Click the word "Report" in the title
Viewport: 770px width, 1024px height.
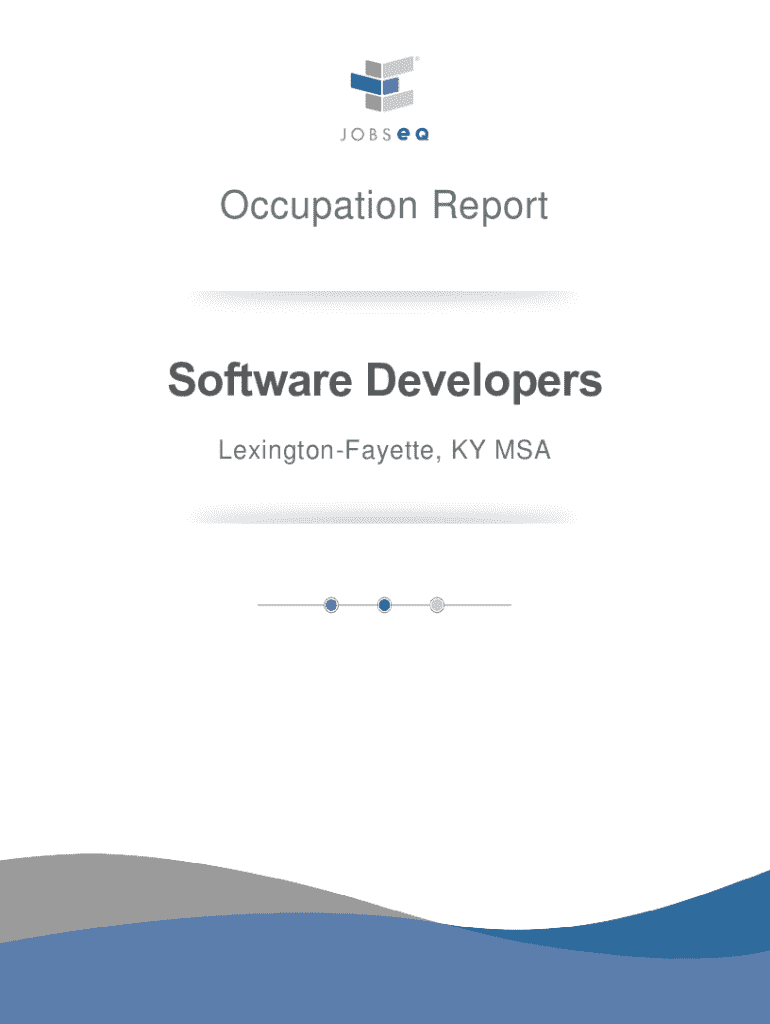coord(490,206)
